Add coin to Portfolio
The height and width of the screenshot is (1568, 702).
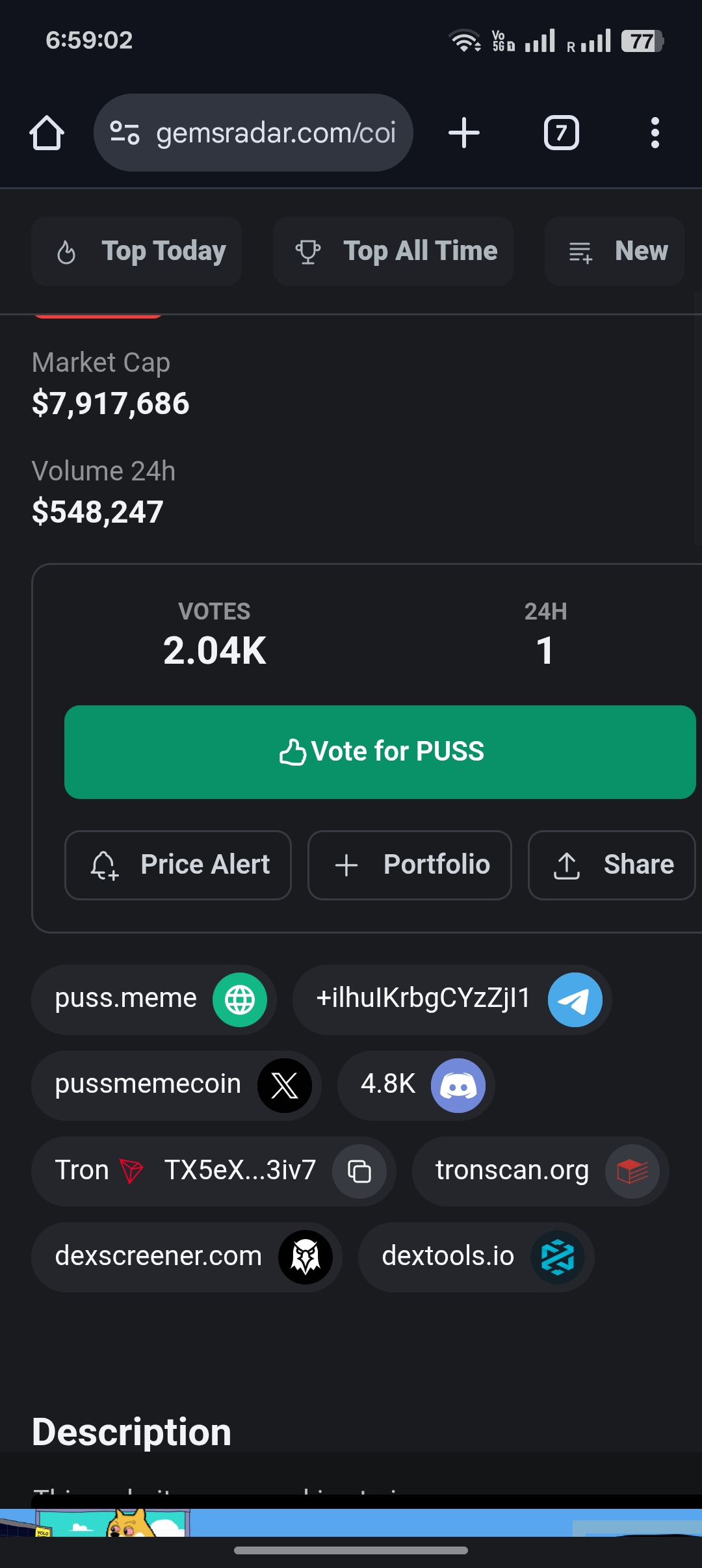click(x=409, y=865)
